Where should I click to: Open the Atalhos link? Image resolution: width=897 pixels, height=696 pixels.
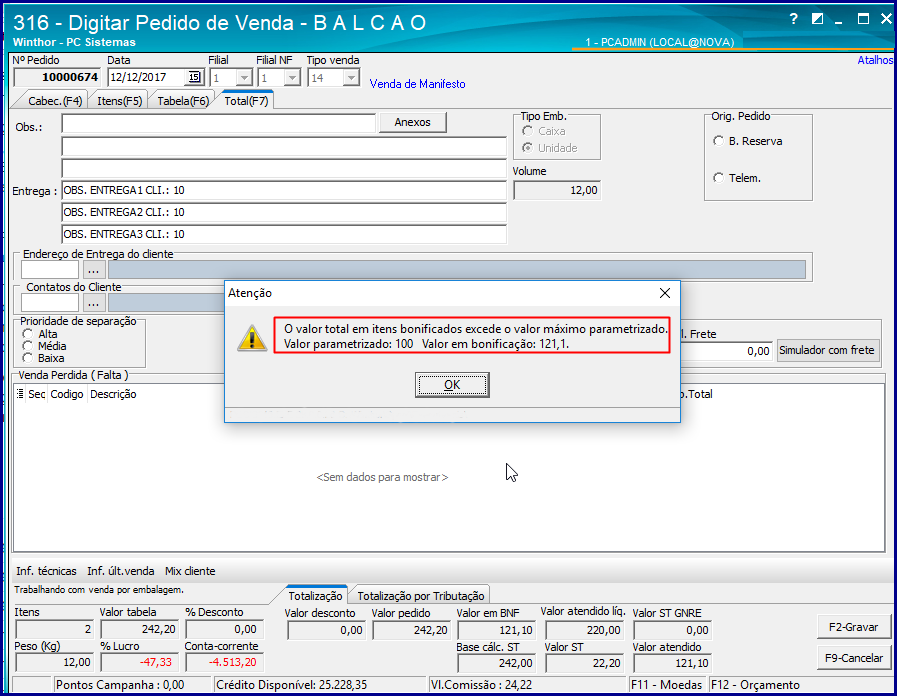pyautogui.click(x=875, y=59)
